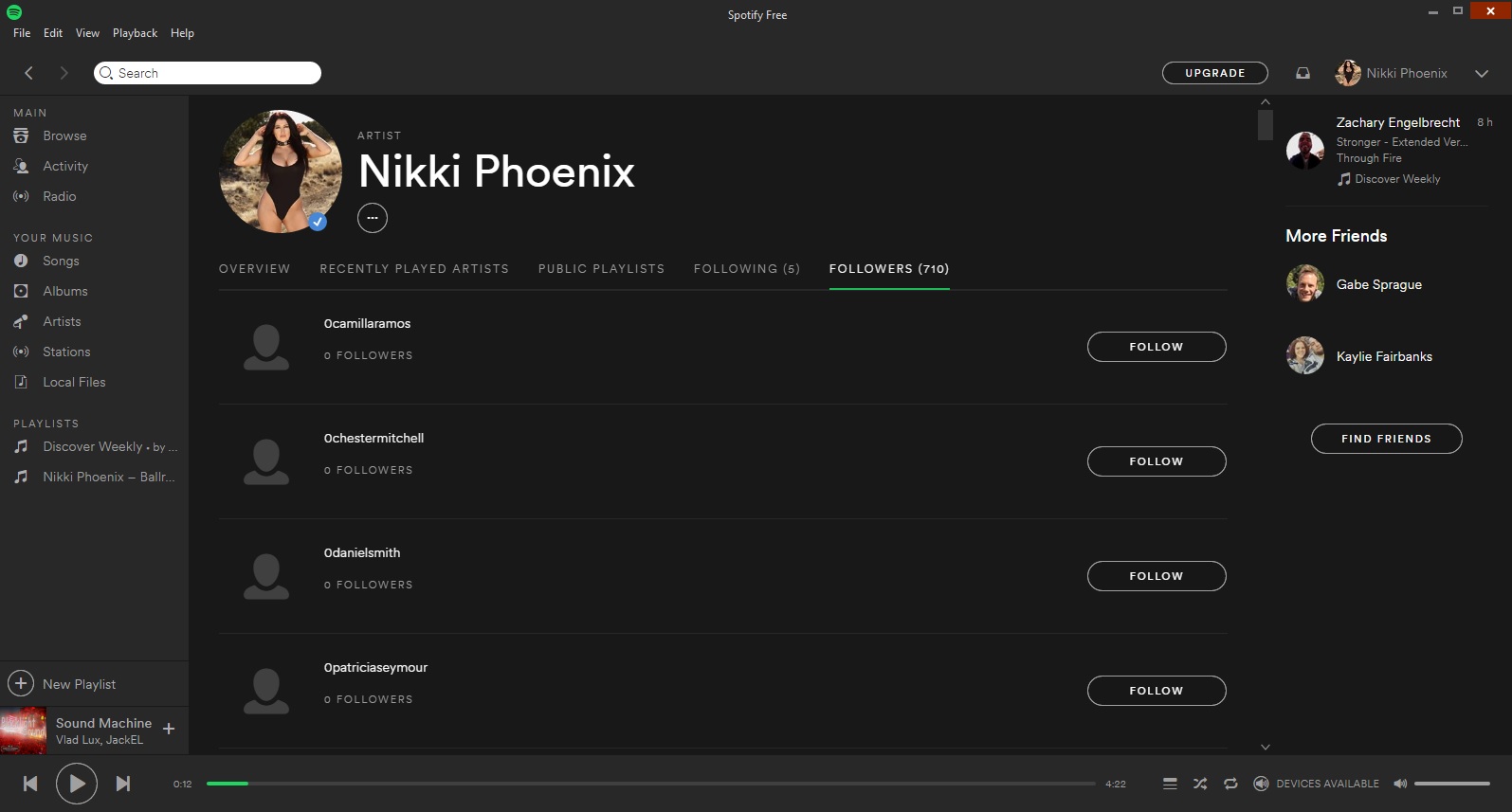Switch to Recently Played Artists tab
The height and width of the screenshot is (812, 1512).
coord(414,269)
